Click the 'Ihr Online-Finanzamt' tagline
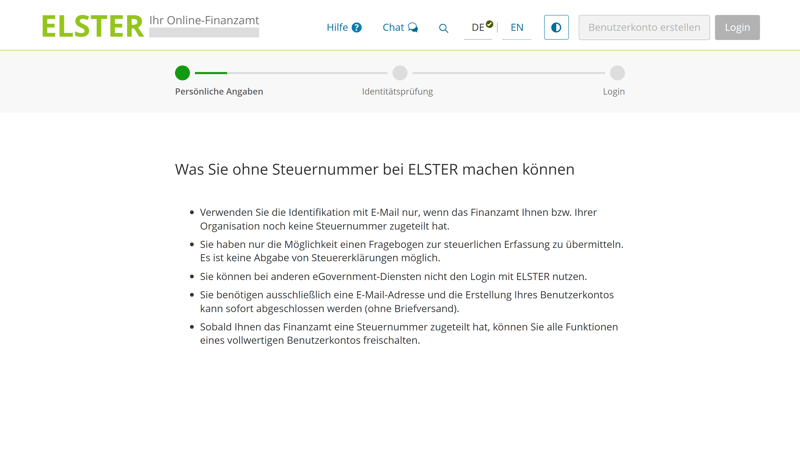 (x=204, y=20)
